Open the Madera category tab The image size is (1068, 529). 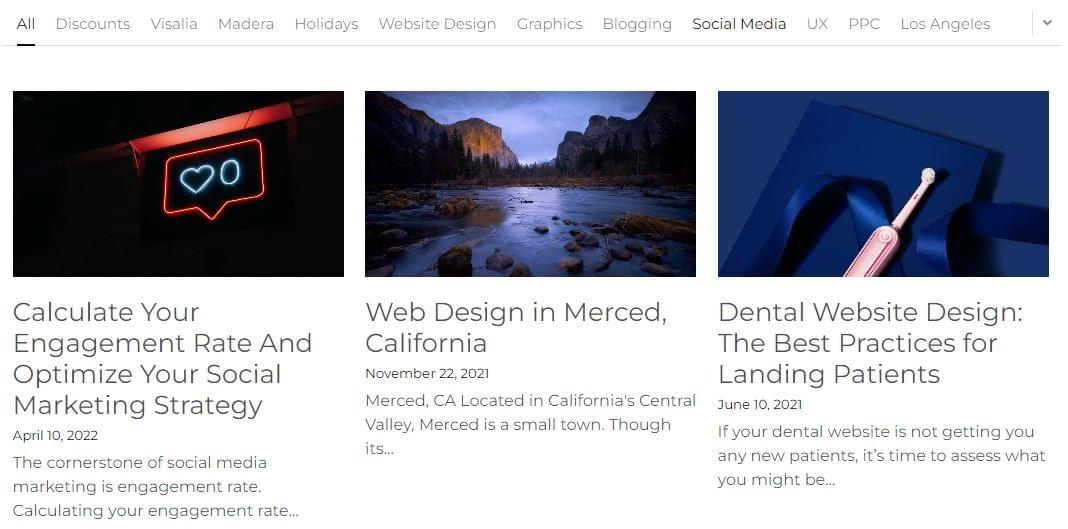(x=246, y=24)
